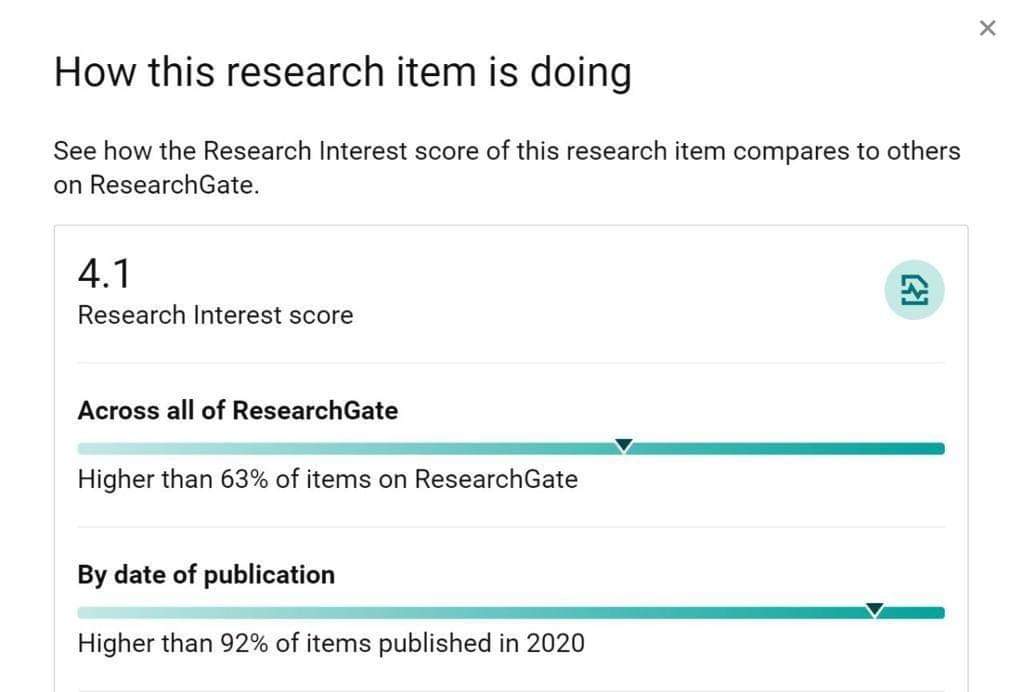
Task: Click Higher than 63% of items on ResearchGate text
Action: tap(328, 479)
